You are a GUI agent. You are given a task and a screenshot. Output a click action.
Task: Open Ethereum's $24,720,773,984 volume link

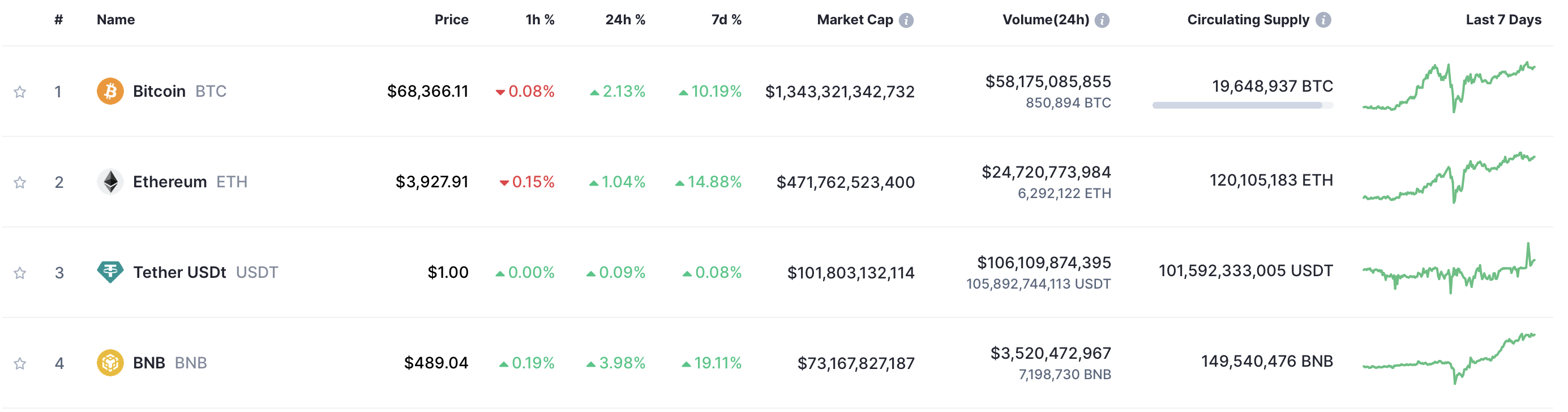tap(1046, 172)
